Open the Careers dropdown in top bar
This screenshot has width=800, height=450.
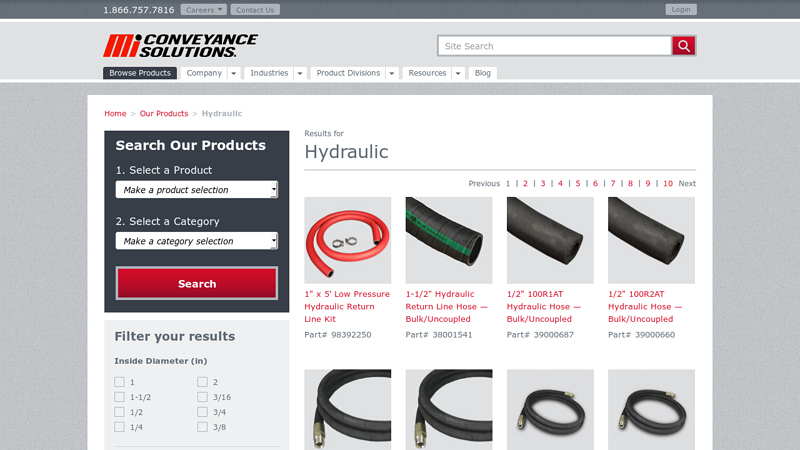click(204, 10)
